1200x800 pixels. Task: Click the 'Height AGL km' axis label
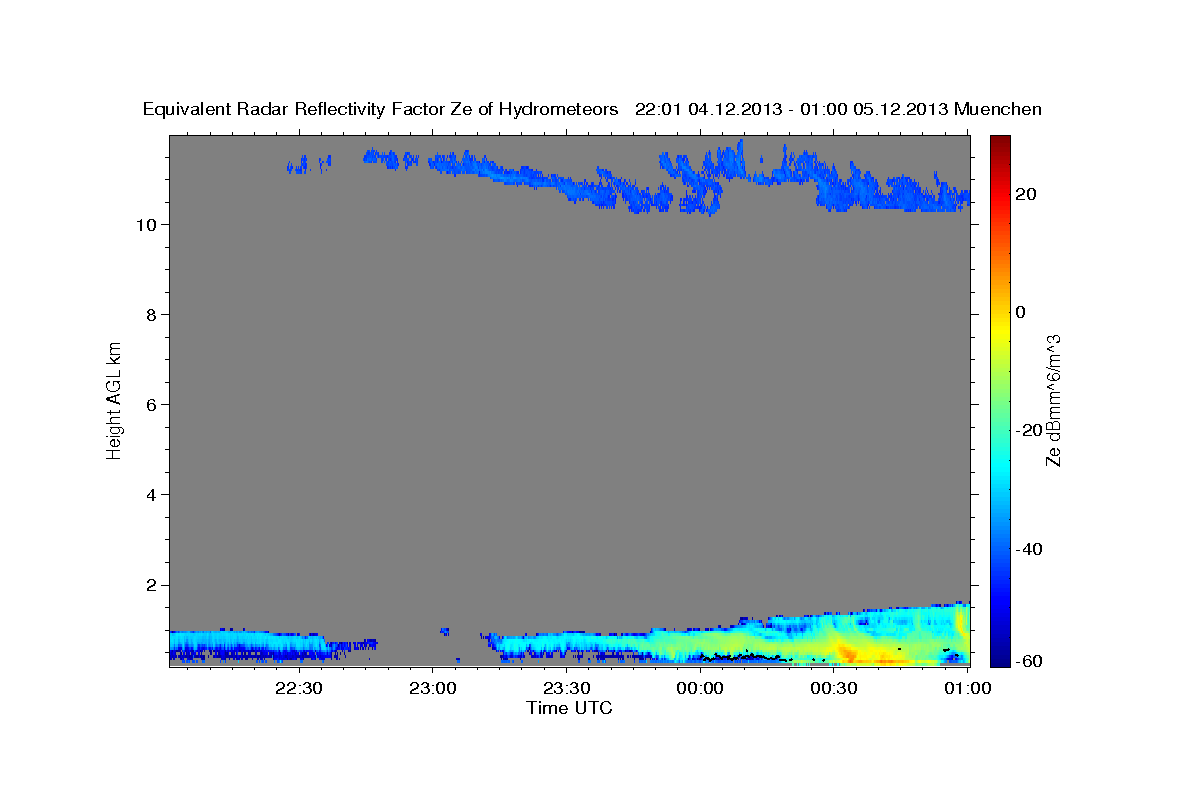pyautogui.click(x=114, y=399)
